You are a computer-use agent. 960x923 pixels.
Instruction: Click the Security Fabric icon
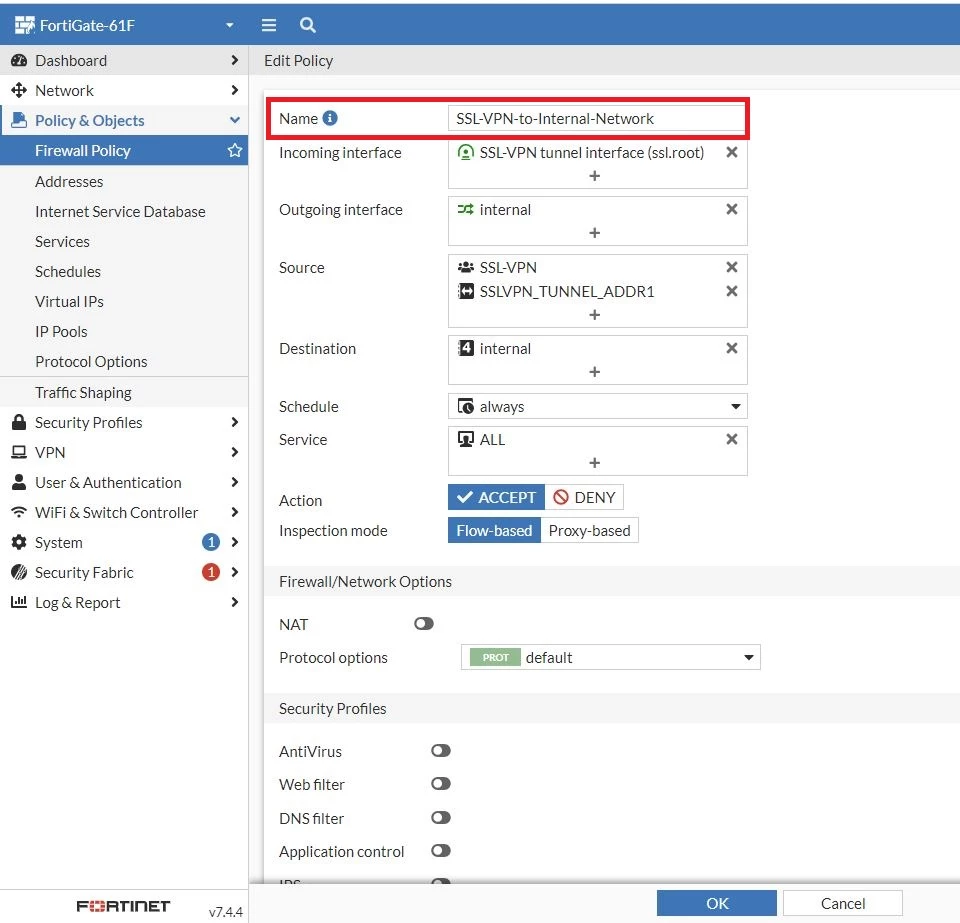tap(19, 572)
